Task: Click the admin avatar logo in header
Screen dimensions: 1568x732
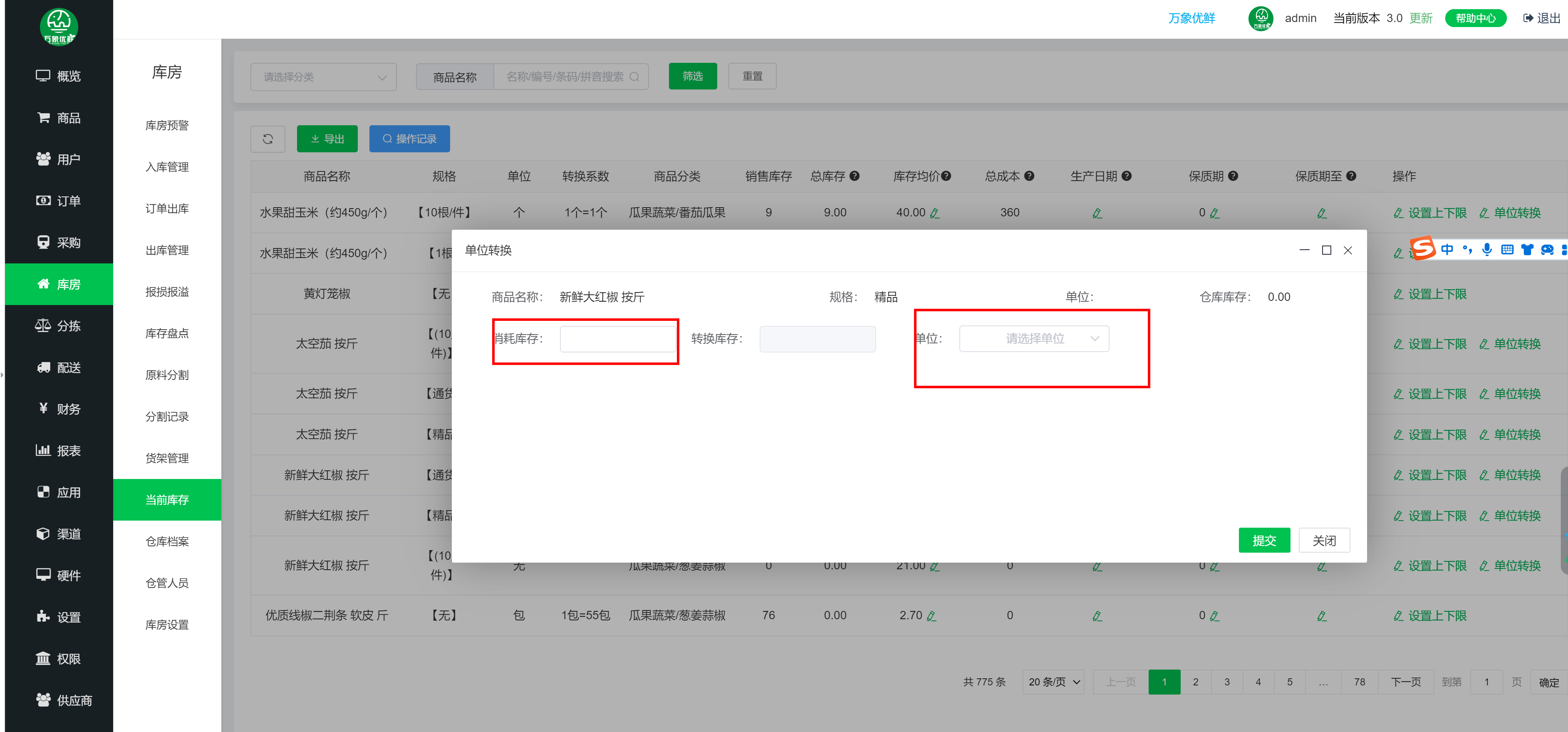Action: (x=1261, y=18)
